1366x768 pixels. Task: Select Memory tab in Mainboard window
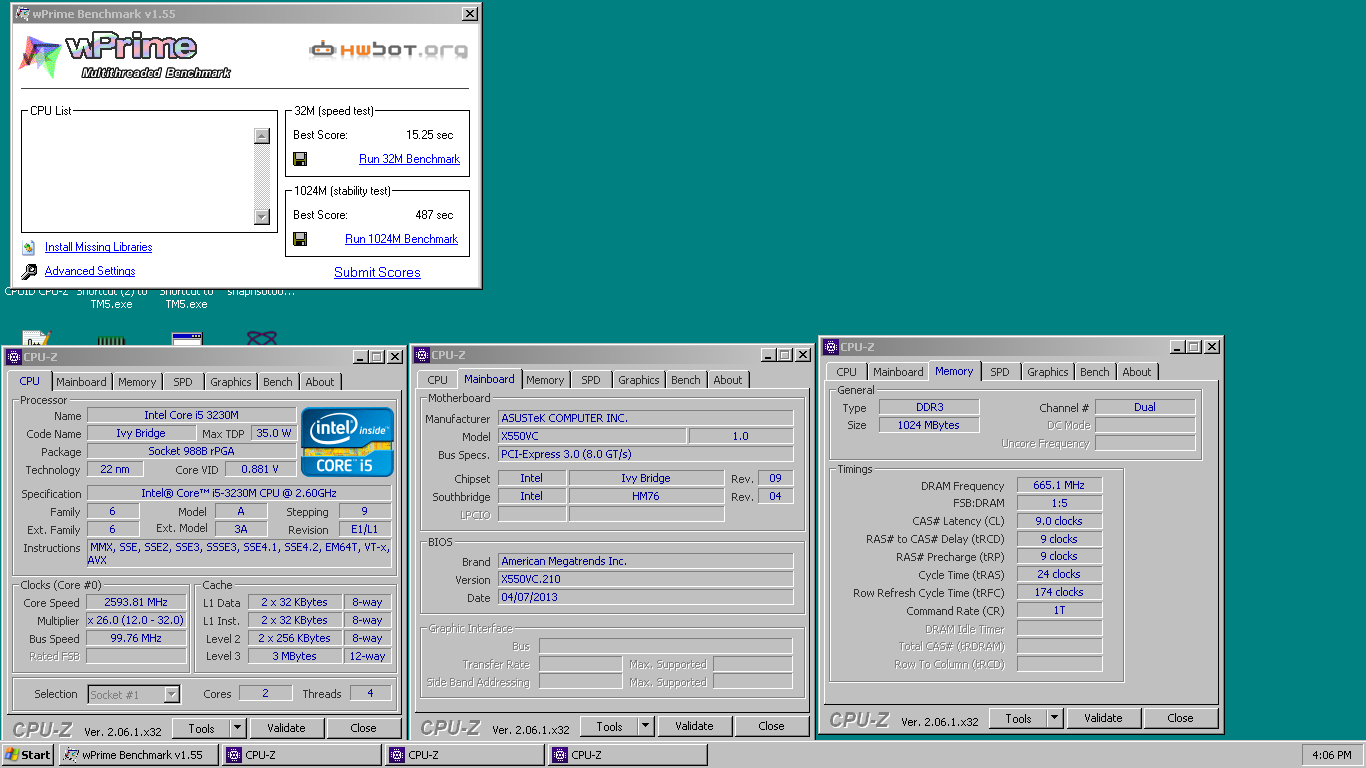pyautogui.click(x=545, y=380)
